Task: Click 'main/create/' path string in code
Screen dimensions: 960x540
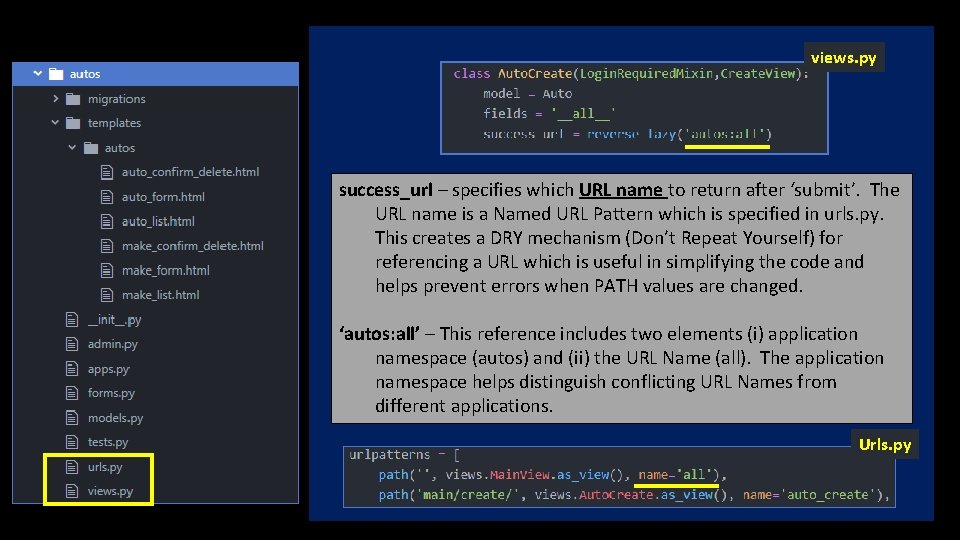Action: [470, 495]
